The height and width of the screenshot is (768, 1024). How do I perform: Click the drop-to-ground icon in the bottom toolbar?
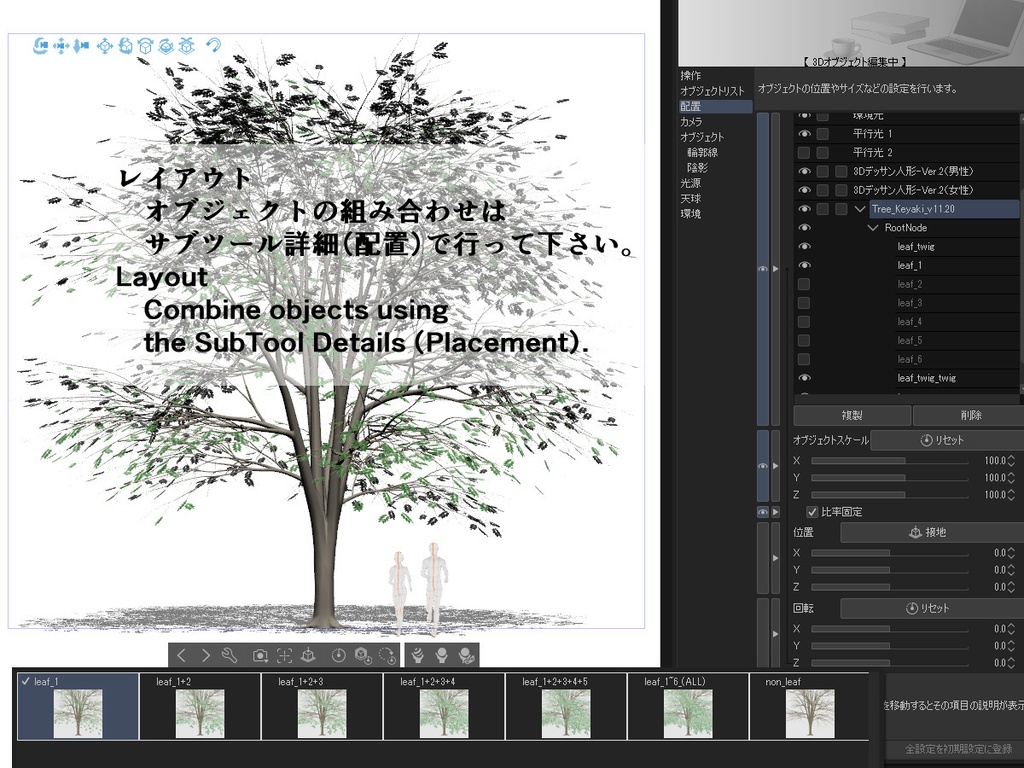pyautogui.click(x=310, y=655)
